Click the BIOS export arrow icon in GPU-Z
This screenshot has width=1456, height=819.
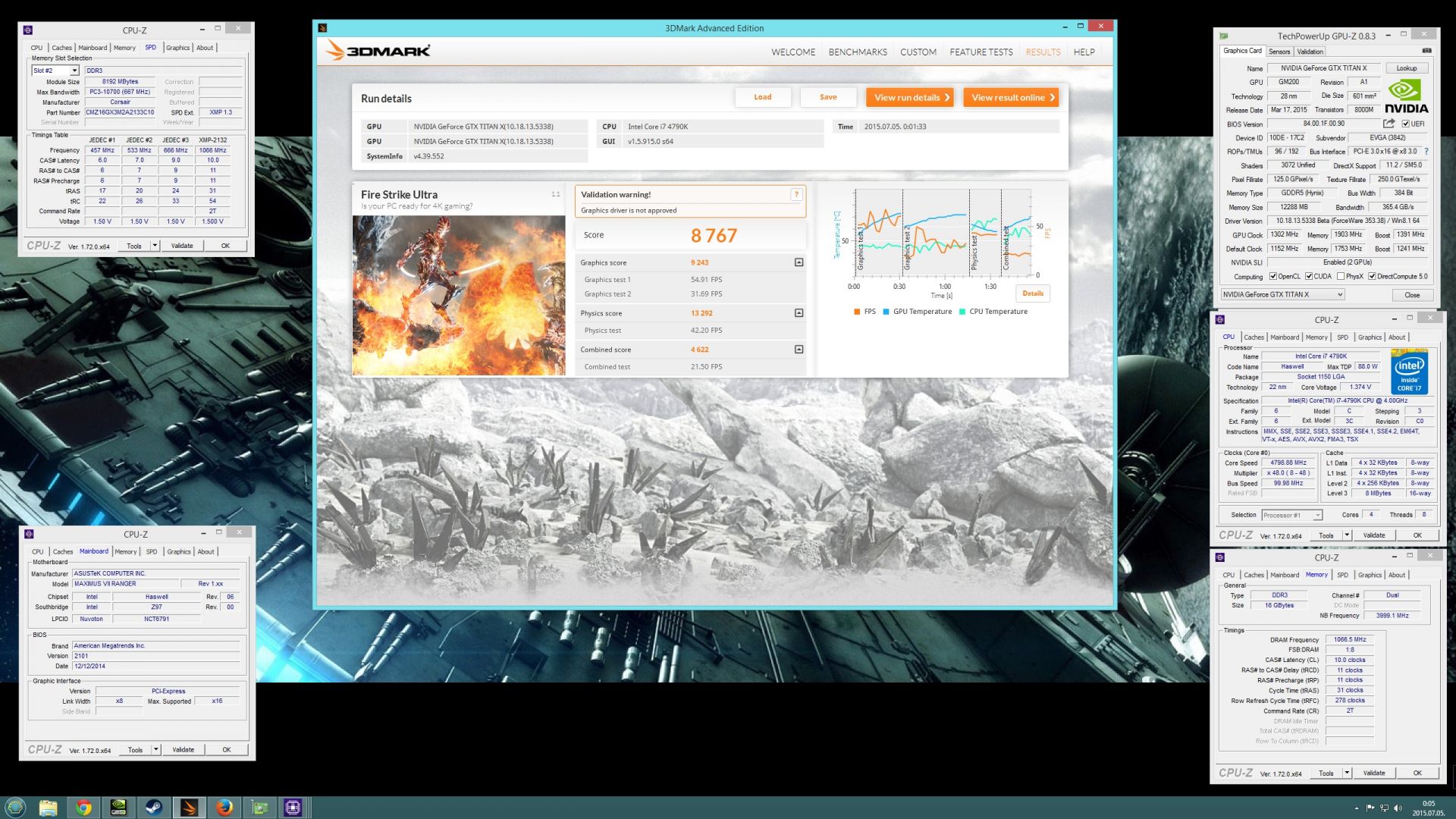(x=1389, y=124)
